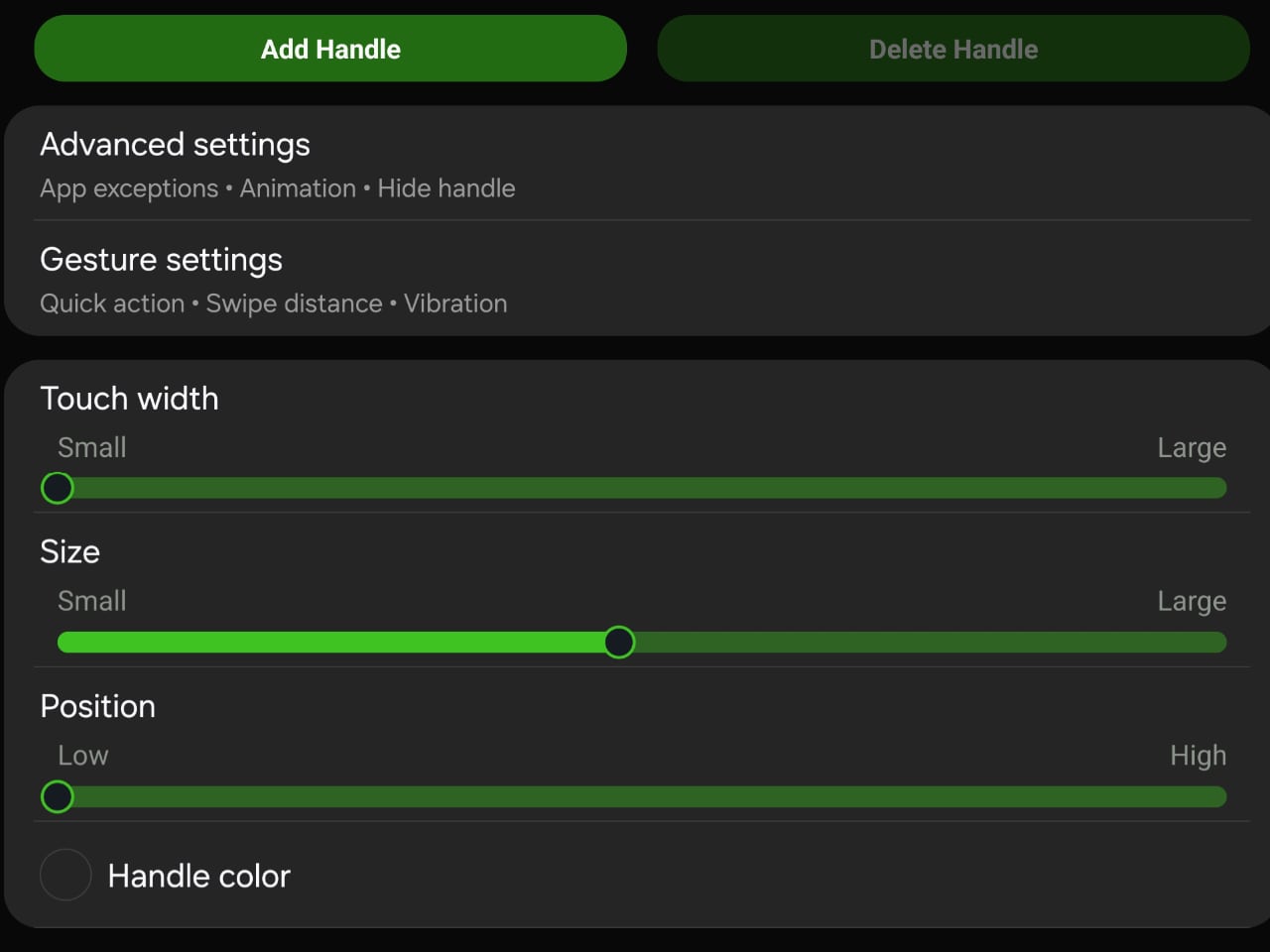This screenshot has height=952, width=1270.
Task: Set Touch width slider to its maximum end
Action: pos(1219,488)
